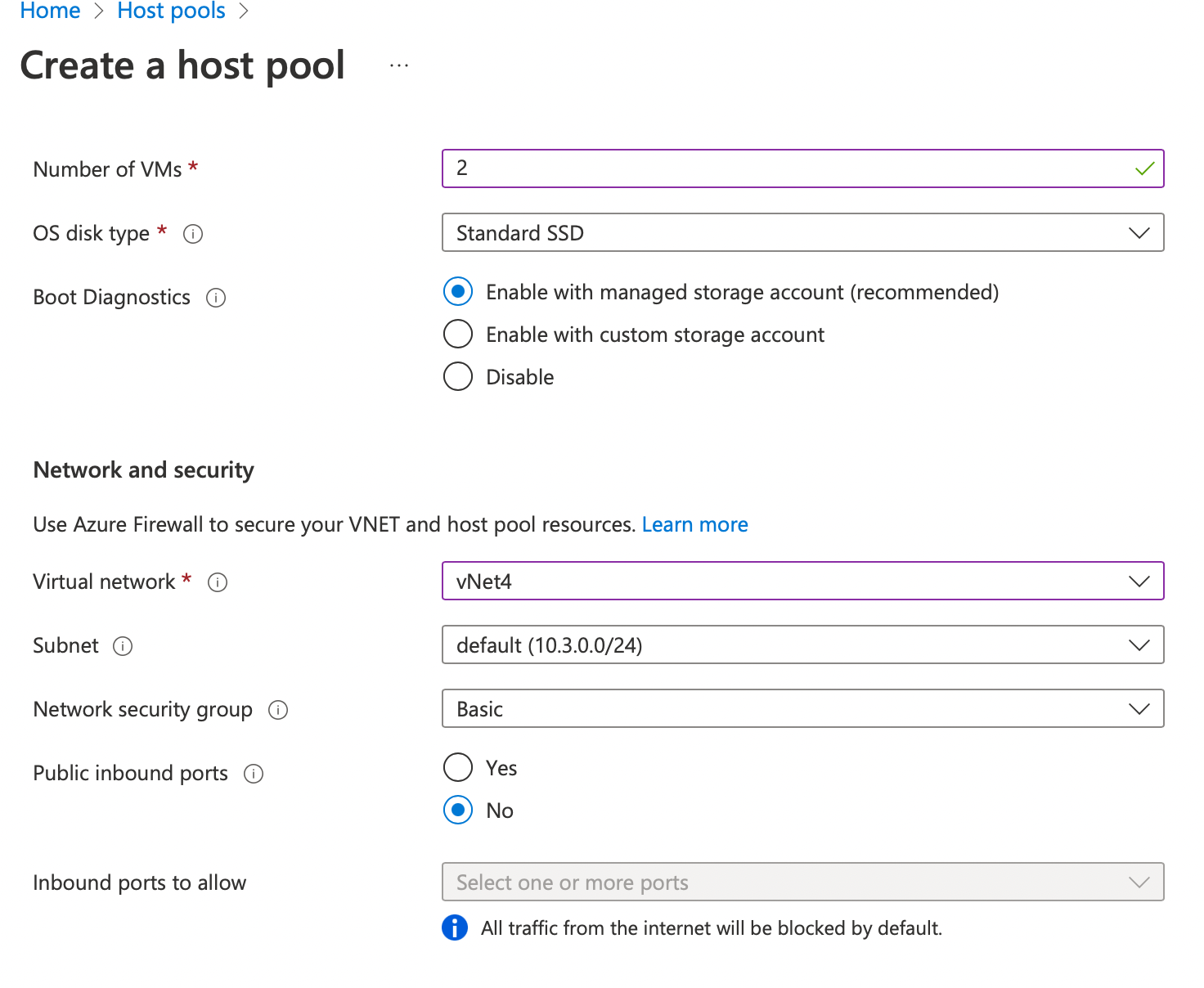Open the ellipsis menu beside page title
The height and width of the screenshot is (988, 1204).
[399, 65]
